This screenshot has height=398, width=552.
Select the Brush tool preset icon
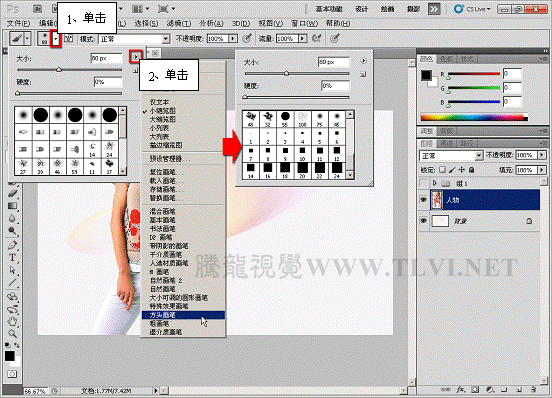click(x=17, y=38)
